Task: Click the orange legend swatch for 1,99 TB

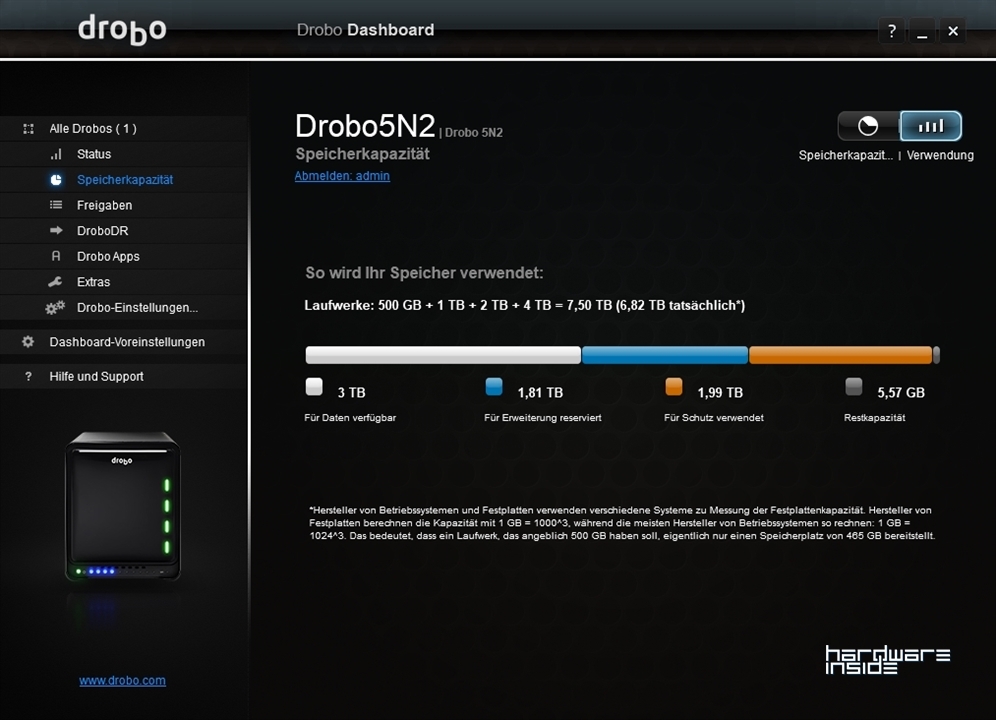Action: tap(673, 386)
